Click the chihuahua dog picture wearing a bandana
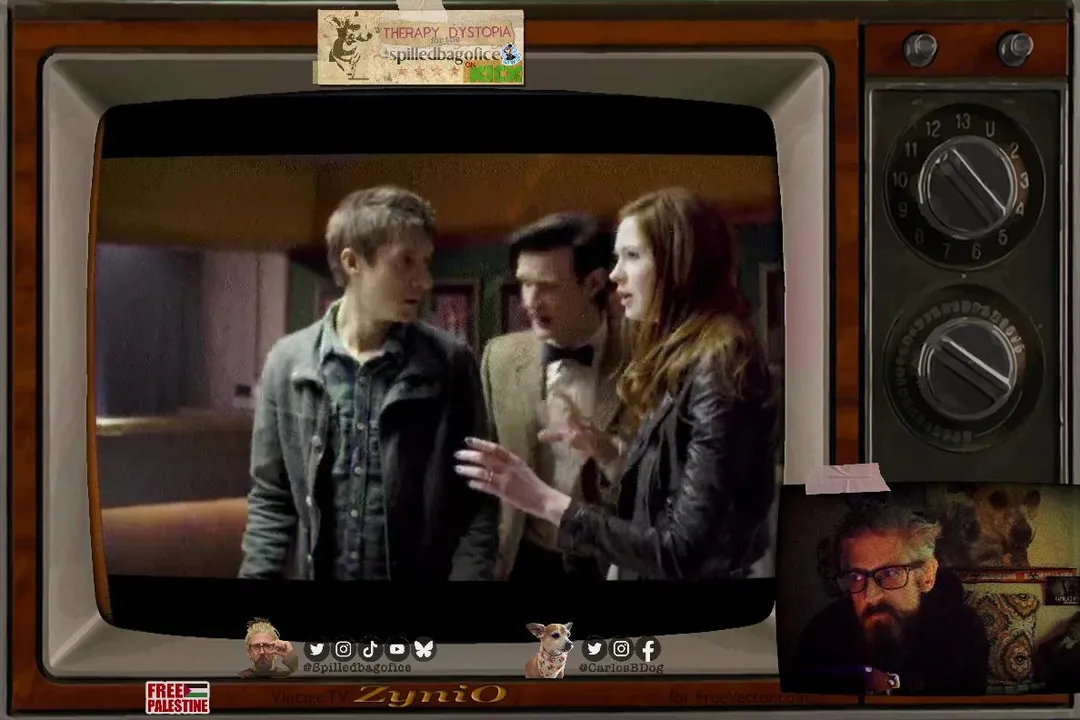The image size is (1080, 720). point(549,650)
